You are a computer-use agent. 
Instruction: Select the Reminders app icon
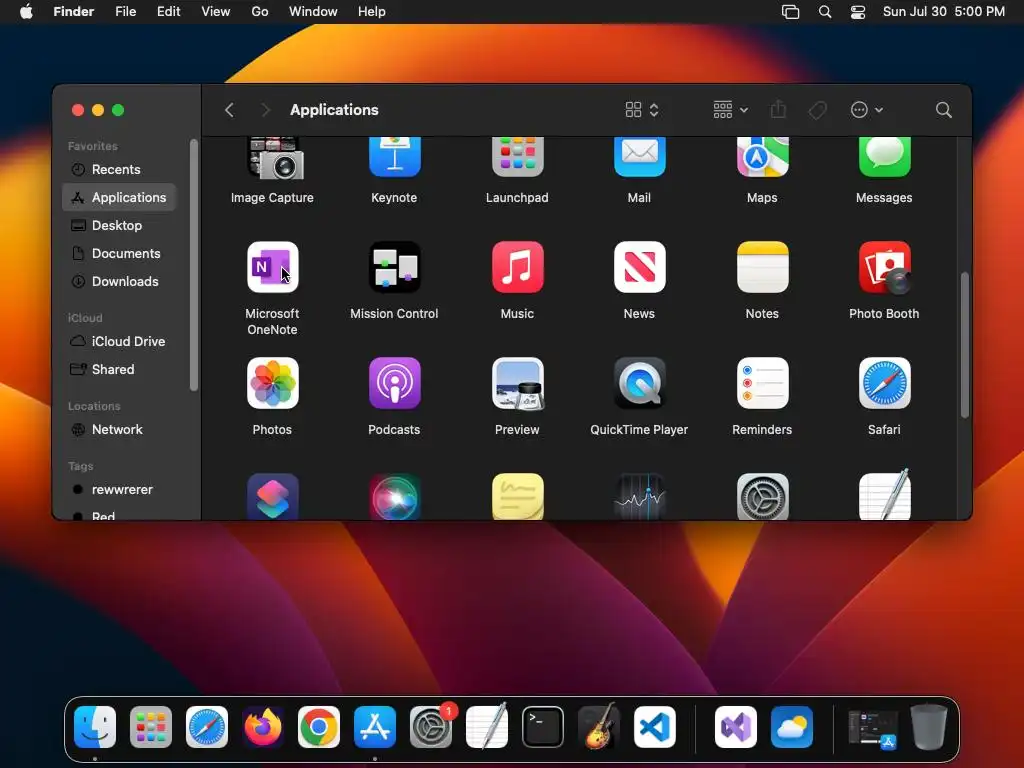pos(762,383)
